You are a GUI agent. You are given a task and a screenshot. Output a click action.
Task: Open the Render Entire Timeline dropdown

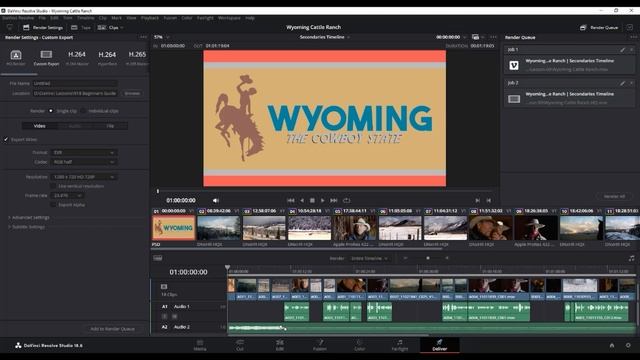click(x=370, y=258)
